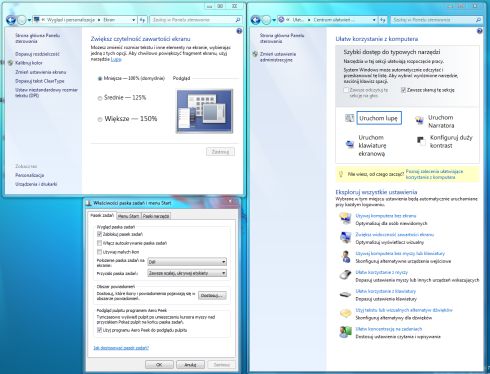Image resolution: width=490 pixels, height=374 pixels.
Task: Click the Narrator icon beside Uruchom Narratora
Action: point(419,120)
